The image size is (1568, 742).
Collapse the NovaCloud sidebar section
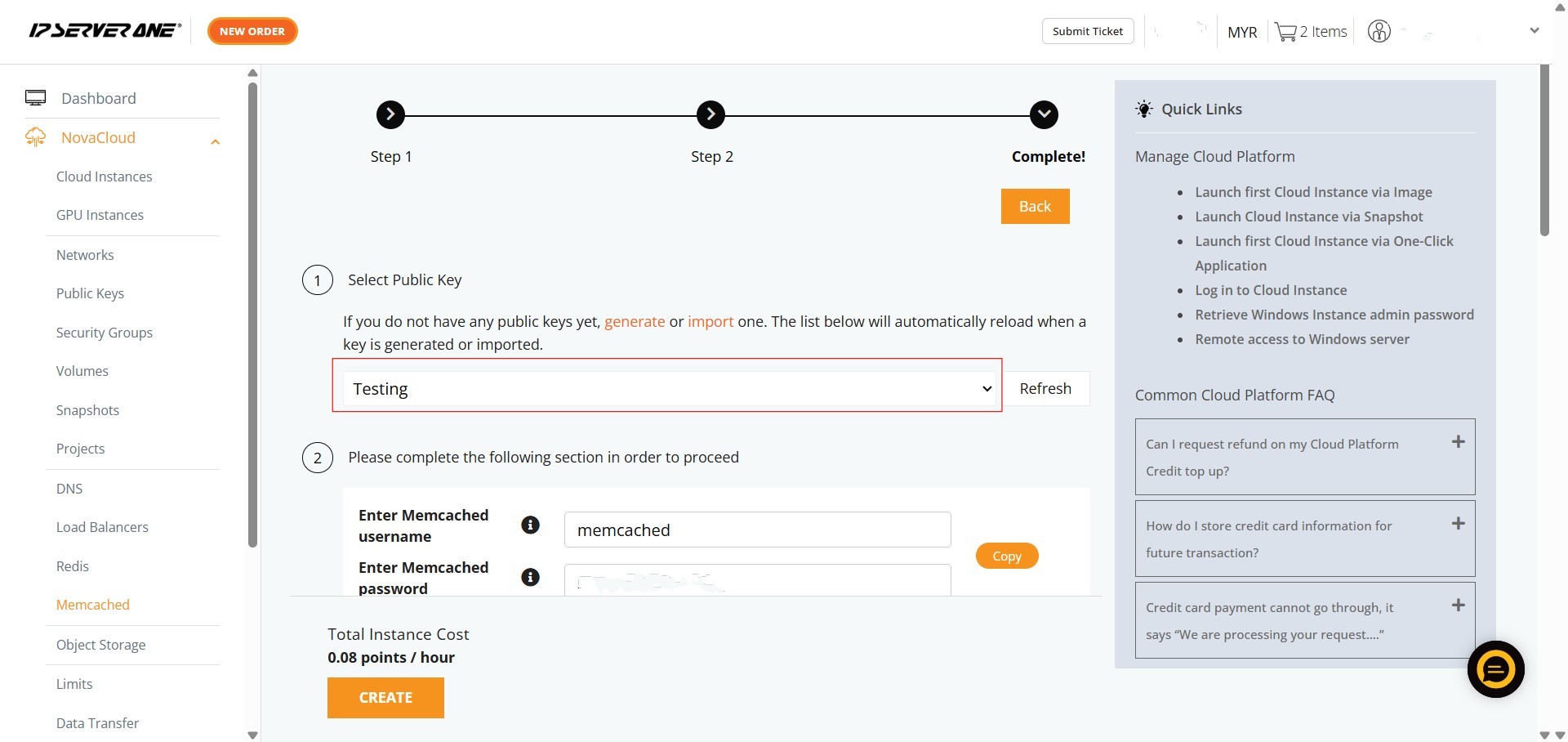pyautogui.click(x=215, y=141)
